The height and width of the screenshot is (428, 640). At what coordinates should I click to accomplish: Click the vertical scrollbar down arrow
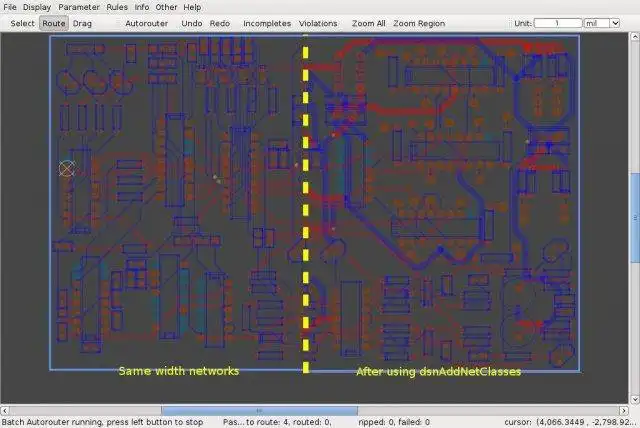pyautogui.click(x=635, y=399)
